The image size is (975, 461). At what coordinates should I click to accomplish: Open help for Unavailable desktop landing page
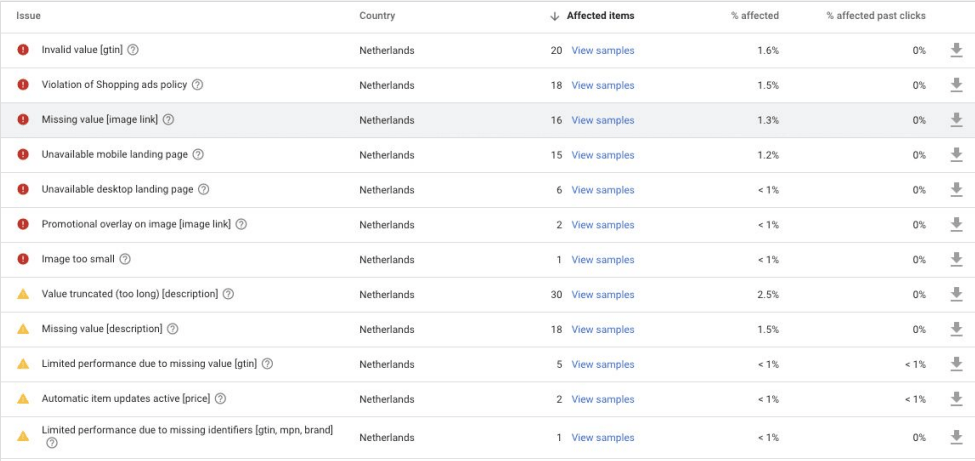pos(203,189)
